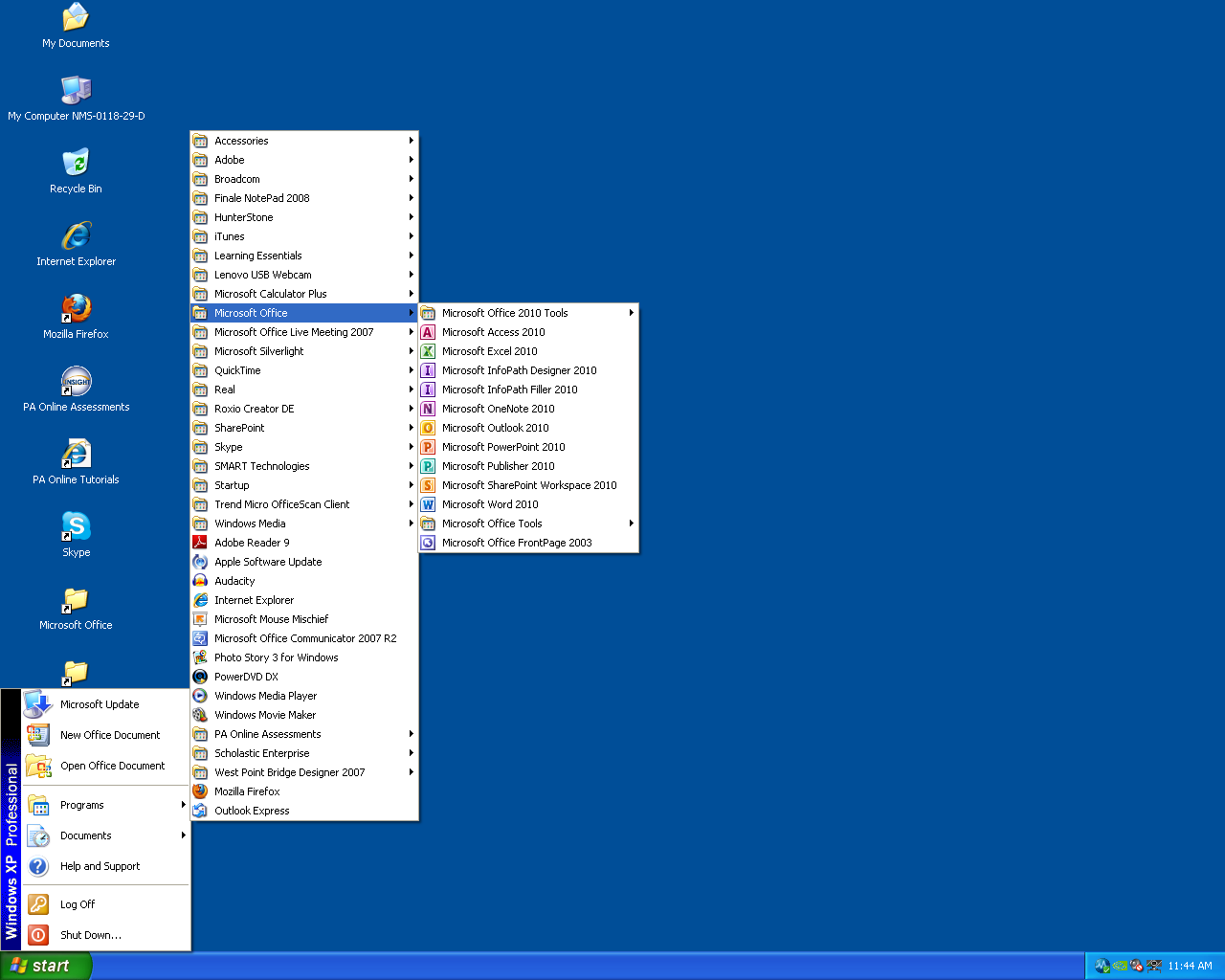Select Internet Explorer desktop icon

click(x=76, y=234)
